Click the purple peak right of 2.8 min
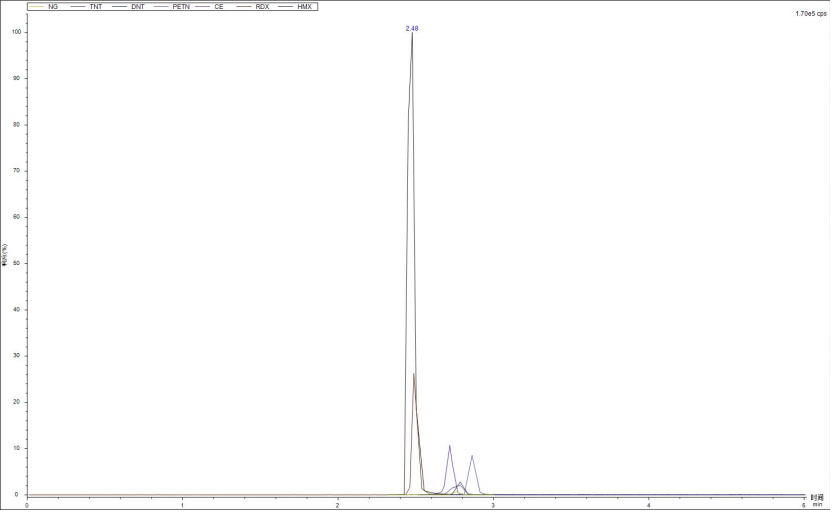The image size is (833, 512). click(x=472, y=456)
